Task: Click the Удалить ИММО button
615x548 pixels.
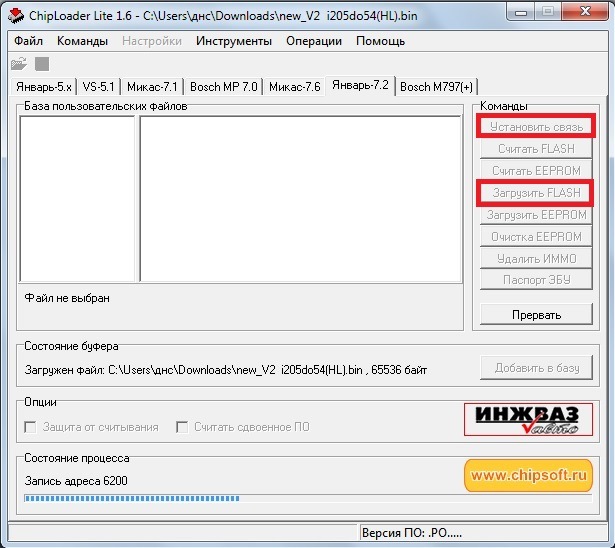Action: click(x=536, y=259)
